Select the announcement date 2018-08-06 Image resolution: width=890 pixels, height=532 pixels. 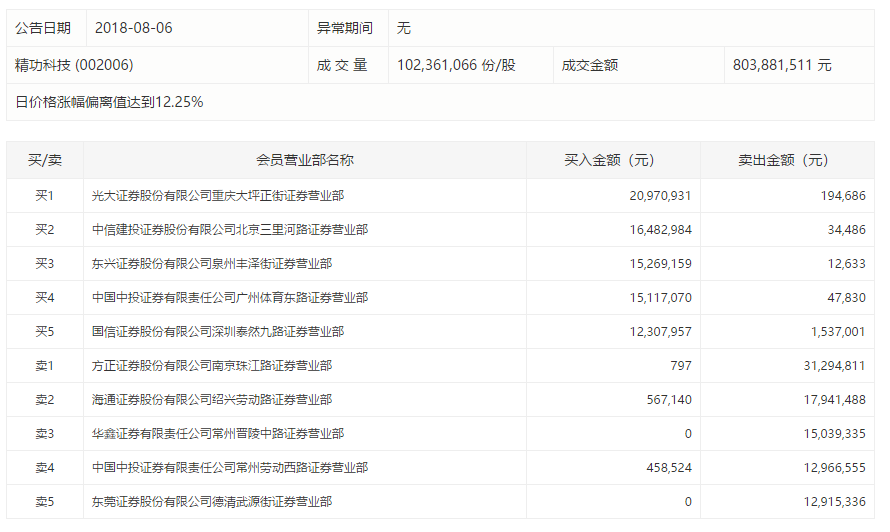(x=134, y=28)
